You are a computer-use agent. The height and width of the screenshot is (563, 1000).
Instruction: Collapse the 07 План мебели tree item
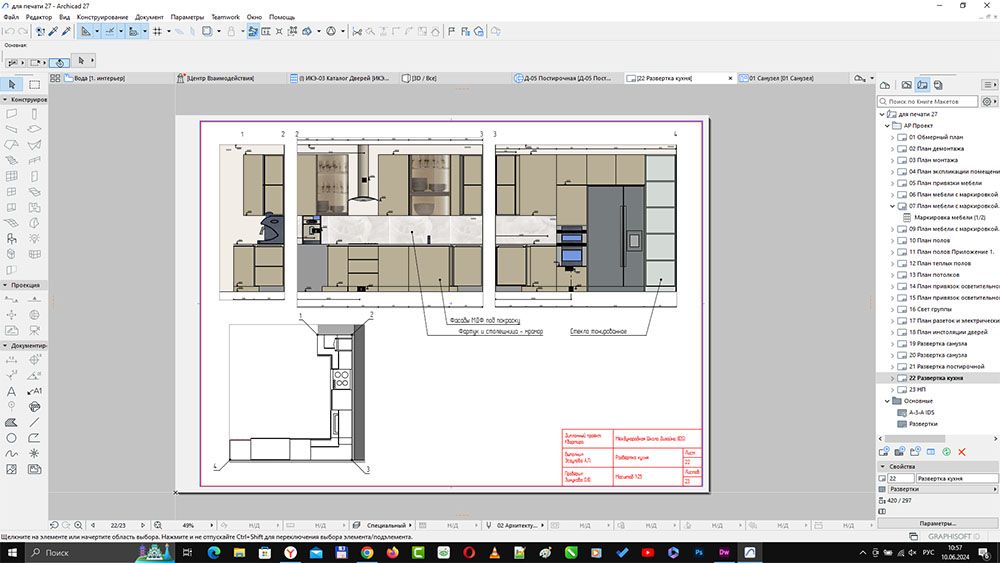pyautogui.click(x=894, y=206)
